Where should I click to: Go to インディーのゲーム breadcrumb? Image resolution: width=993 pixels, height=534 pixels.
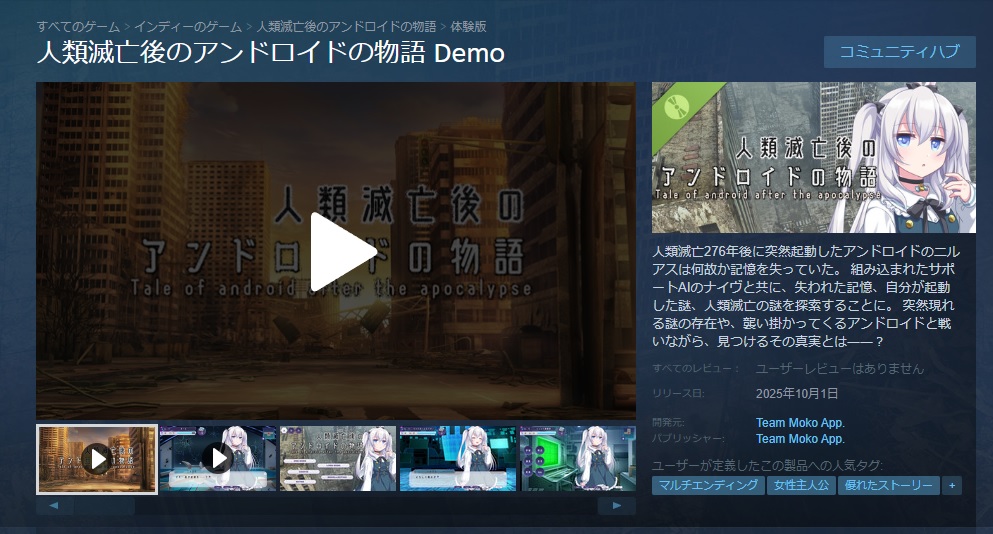click(x=189, y=26)
